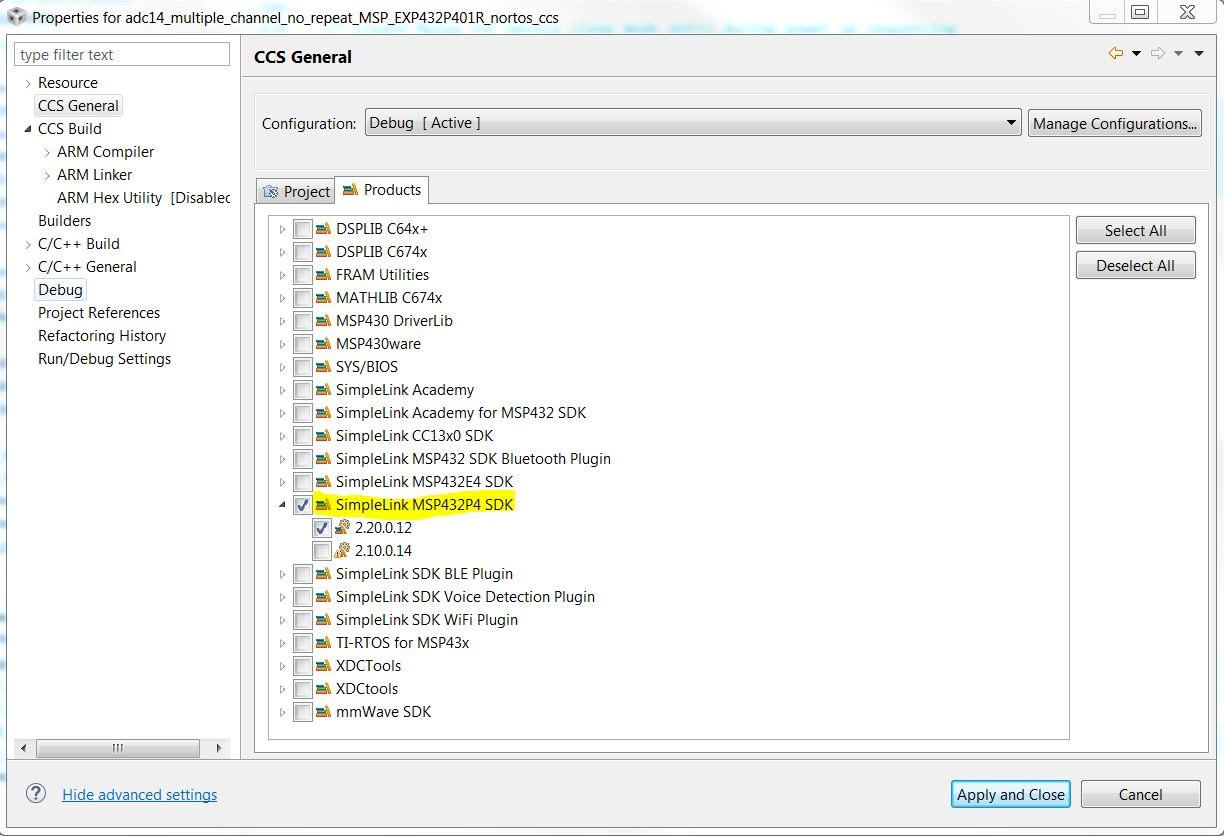Click the Cancel button
Screen dimensions: 1224x836
point(1141,794)
